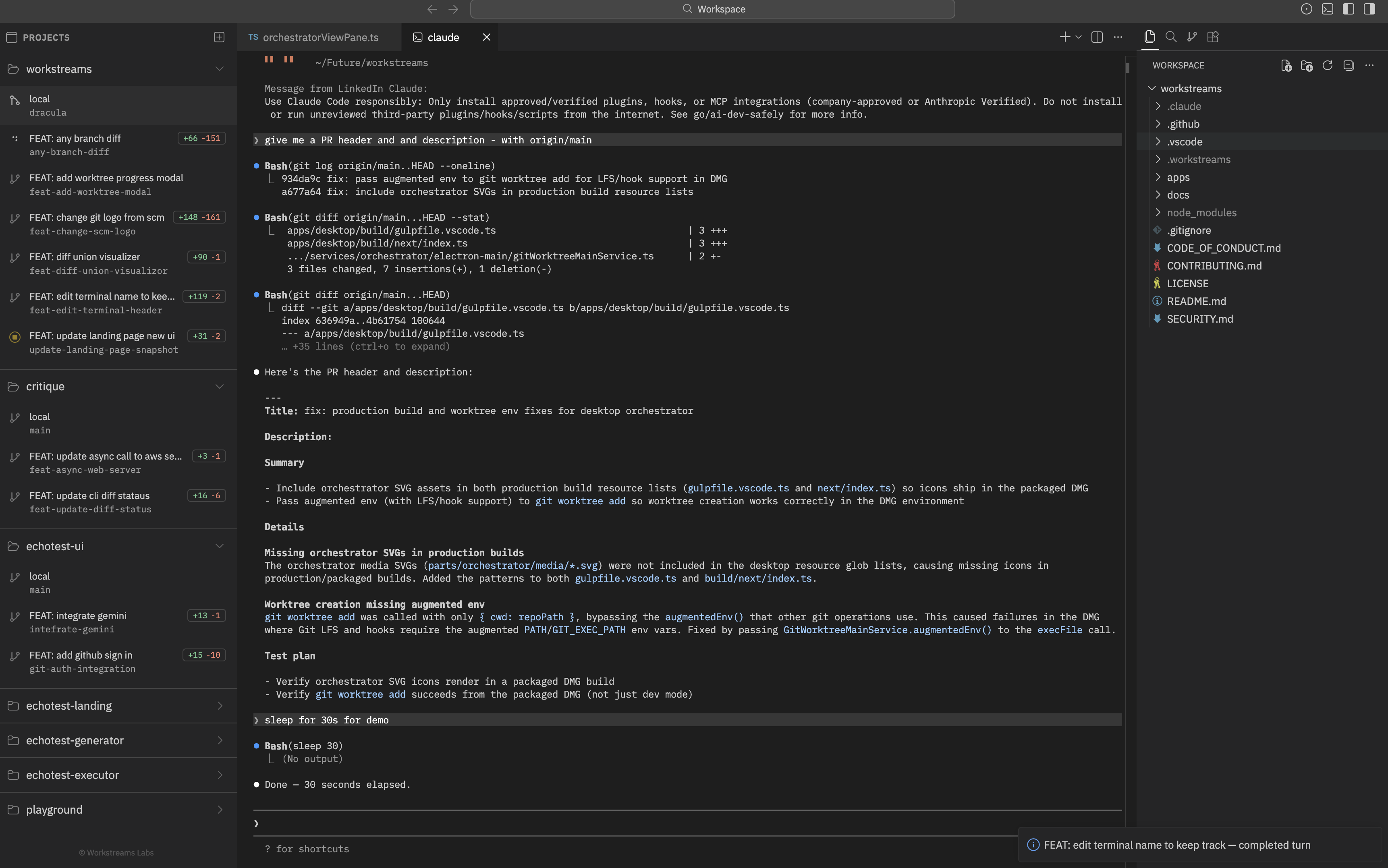1388x868 pixels.
Task: Create a new folder in the Workspace panel
Action: [1307, 65]
